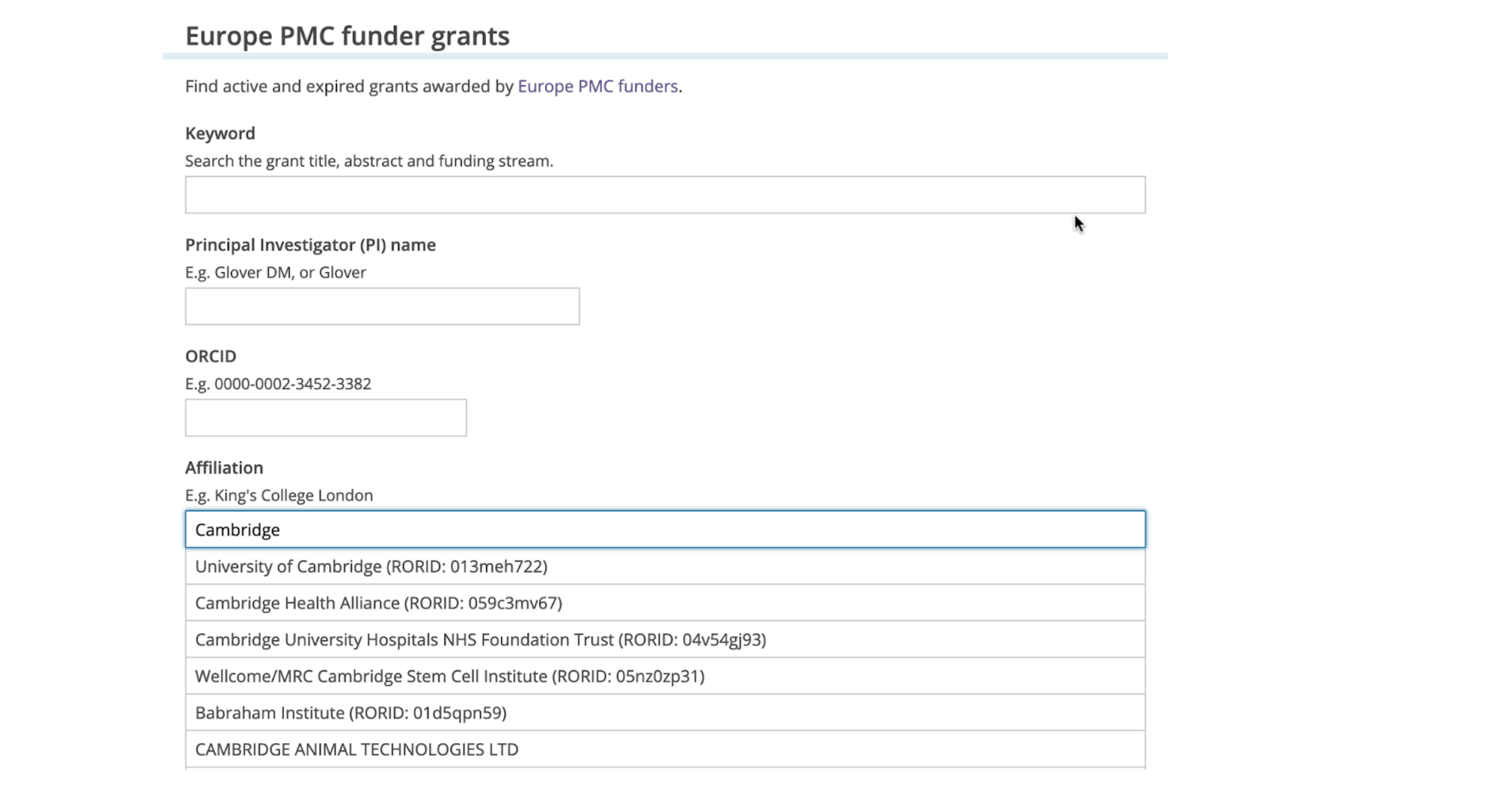Choose Babraham Institute from suggestions
Screen dimensions: 1512x802
[665, 712]
